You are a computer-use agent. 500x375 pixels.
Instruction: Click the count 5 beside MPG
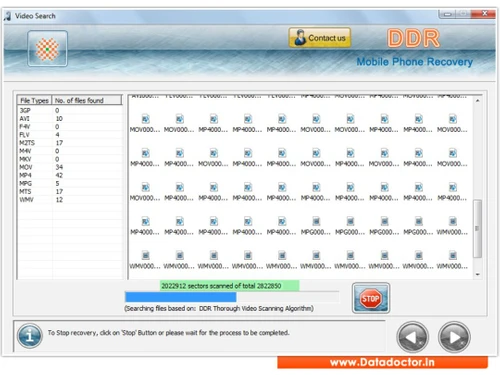click(57, 183)
